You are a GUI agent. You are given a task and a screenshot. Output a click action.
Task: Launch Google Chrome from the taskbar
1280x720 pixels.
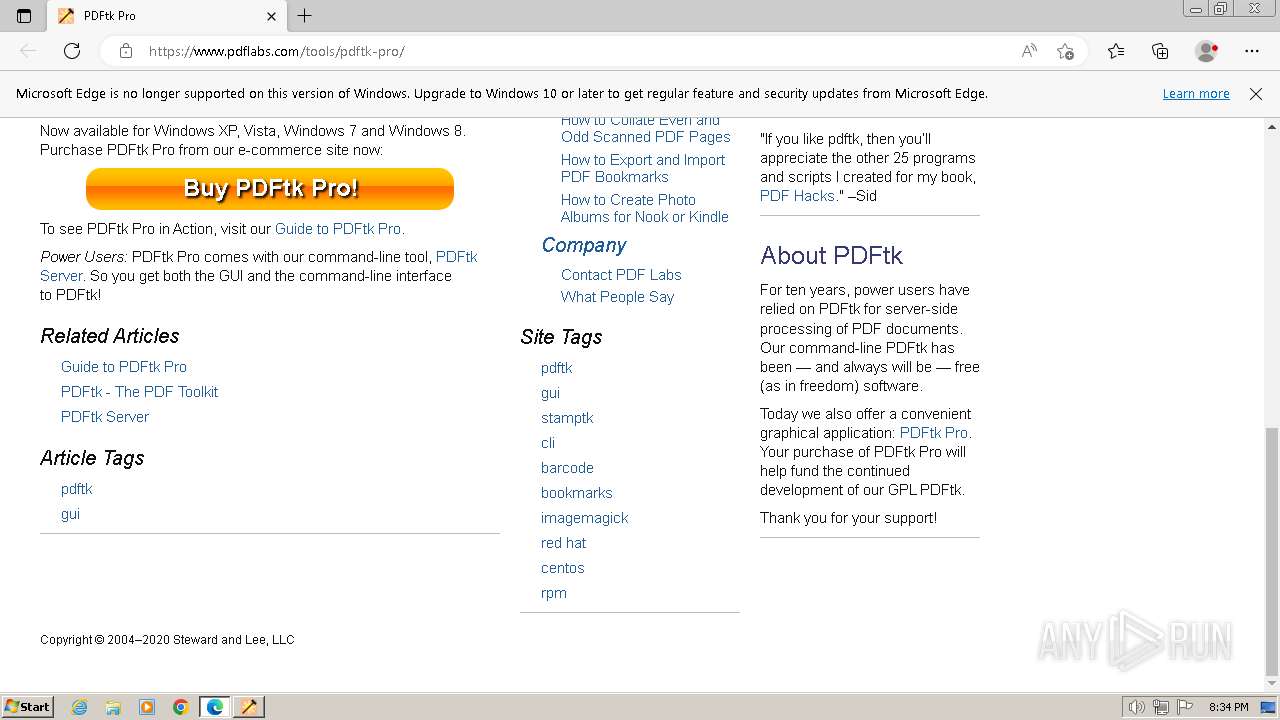[181, 707]
